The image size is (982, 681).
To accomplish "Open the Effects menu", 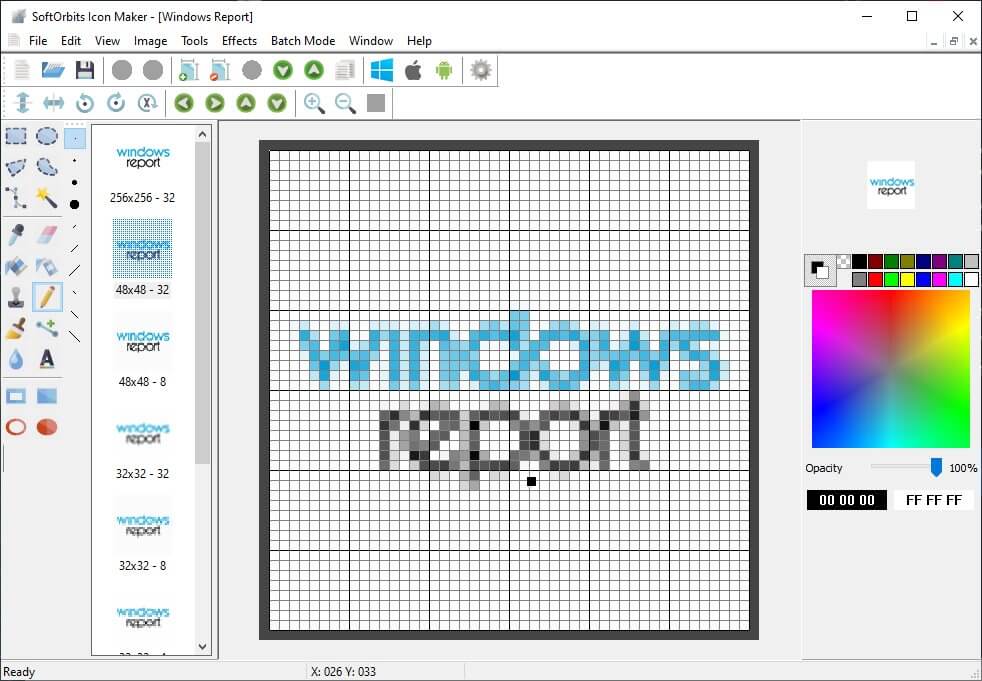I will 239,41.
